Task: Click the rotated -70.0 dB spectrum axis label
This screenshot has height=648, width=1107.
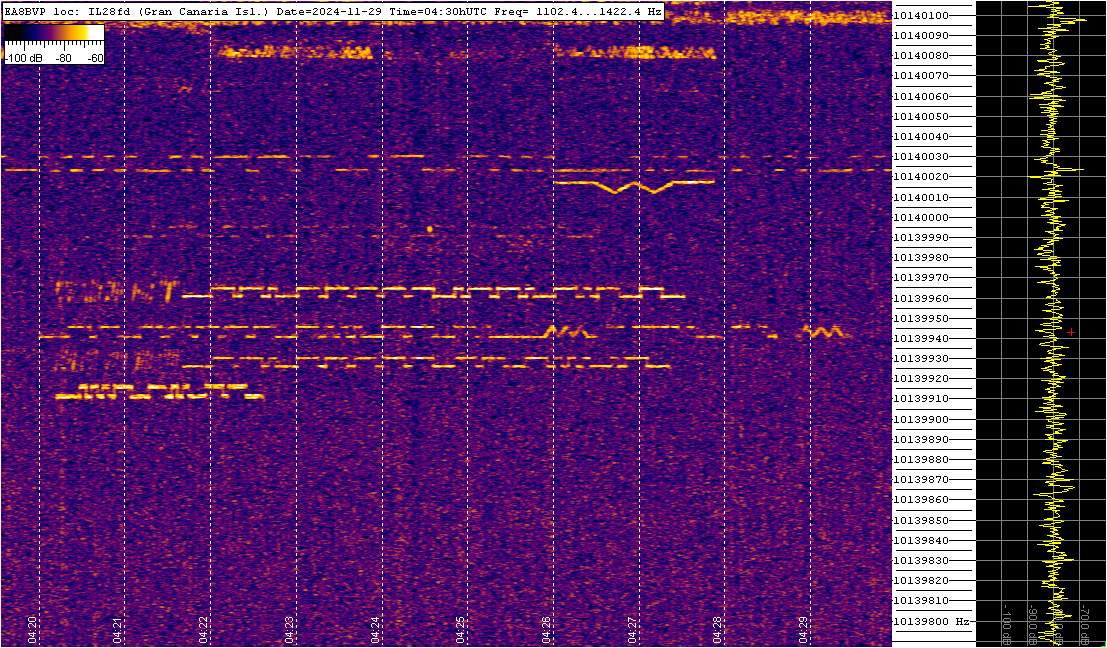Action: (1083, 625)
